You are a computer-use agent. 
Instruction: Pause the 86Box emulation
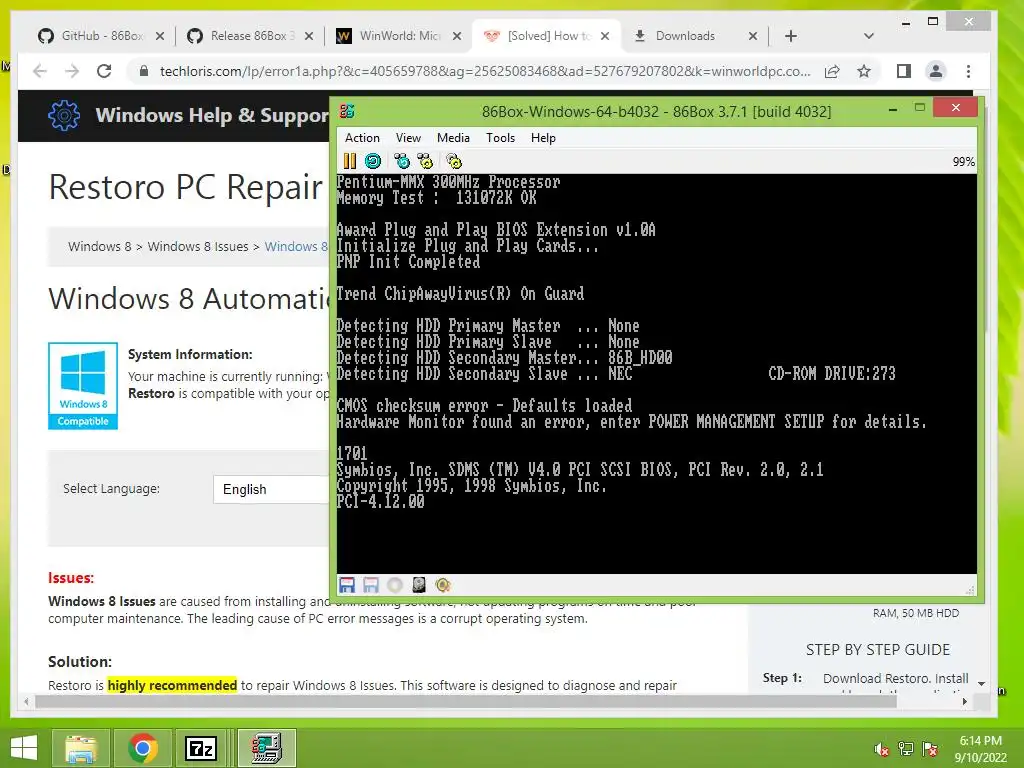[x=350, y=161]
